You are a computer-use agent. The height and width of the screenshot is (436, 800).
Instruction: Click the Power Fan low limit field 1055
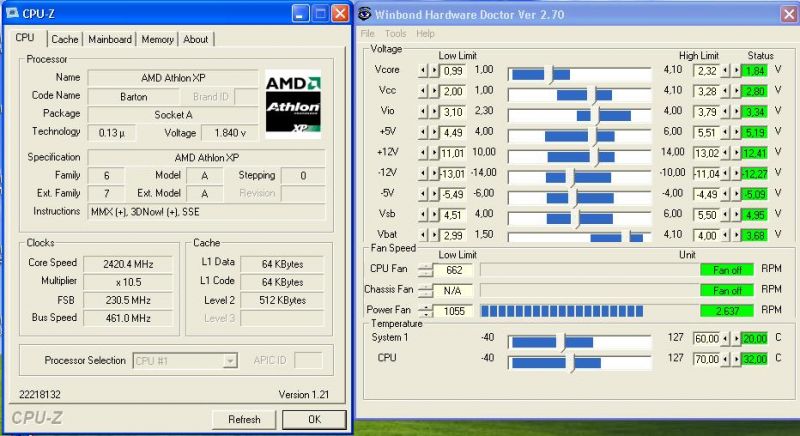(x=453, y=311)
